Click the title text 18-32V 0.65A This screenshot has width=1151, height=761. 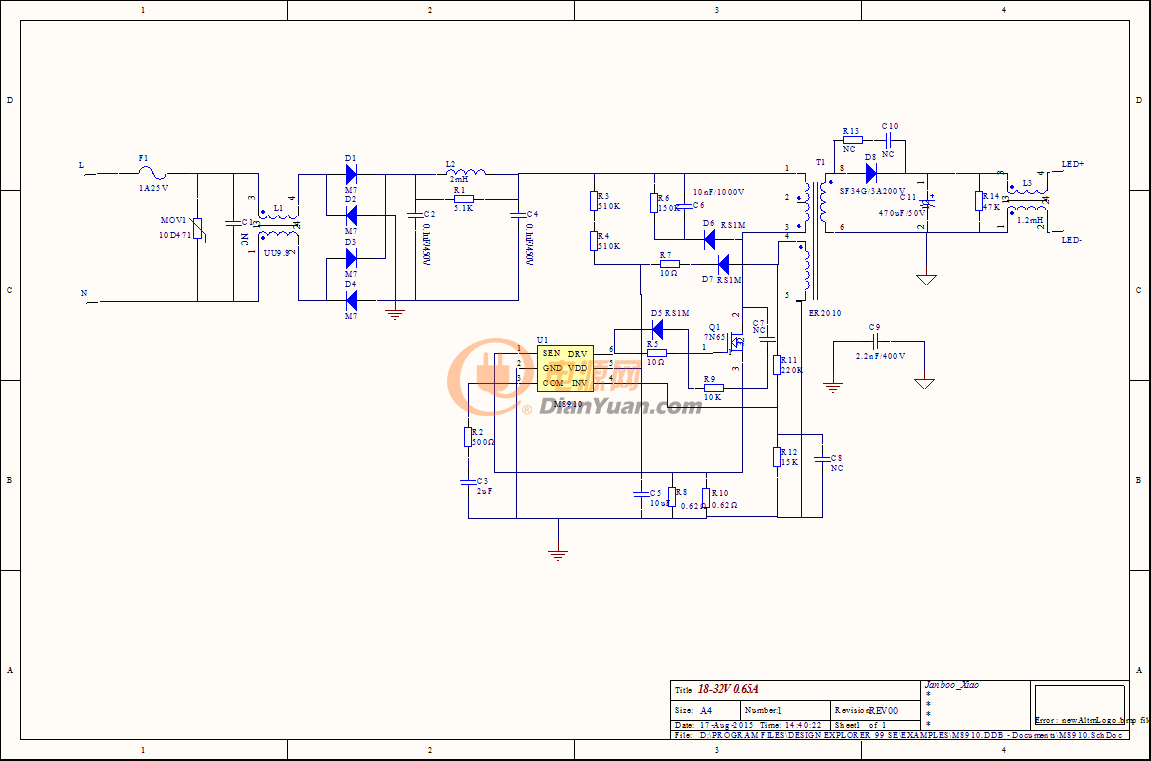point(728,689)
